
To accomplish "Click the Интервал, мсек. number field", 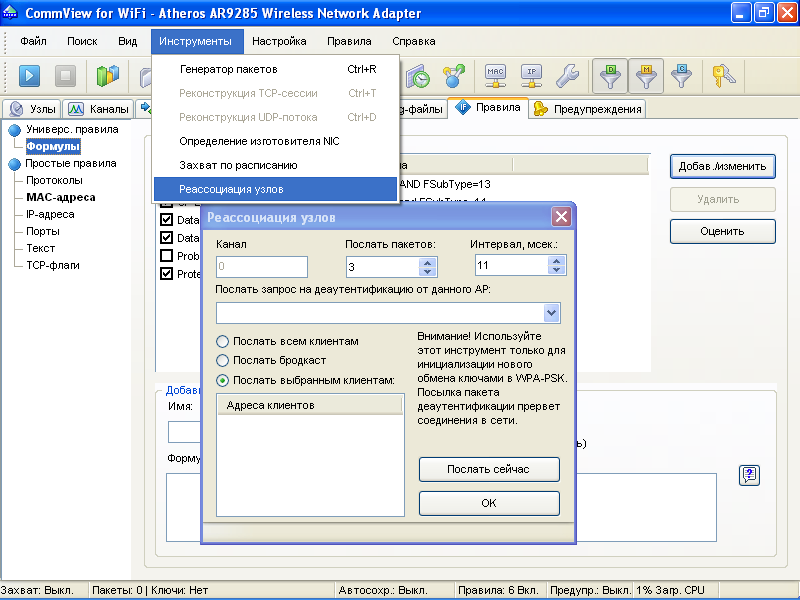I will pyautogui.click(x=512, y=265).
